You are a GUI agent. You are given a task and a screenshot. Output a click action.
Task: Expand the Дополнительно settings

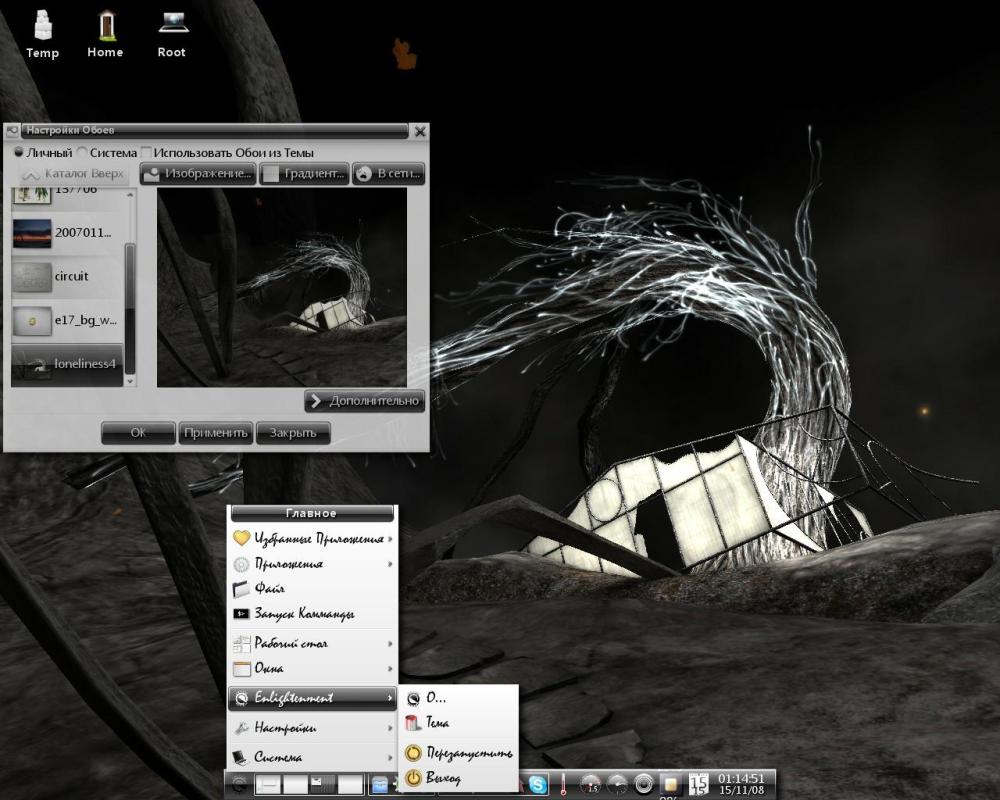point(364,401)
